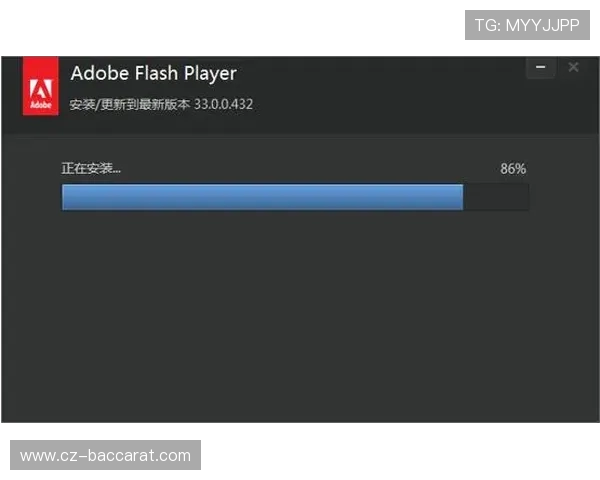Click the 安装/更新到最新版本 subtitle text
600x480 pixels.
point(129,103)
